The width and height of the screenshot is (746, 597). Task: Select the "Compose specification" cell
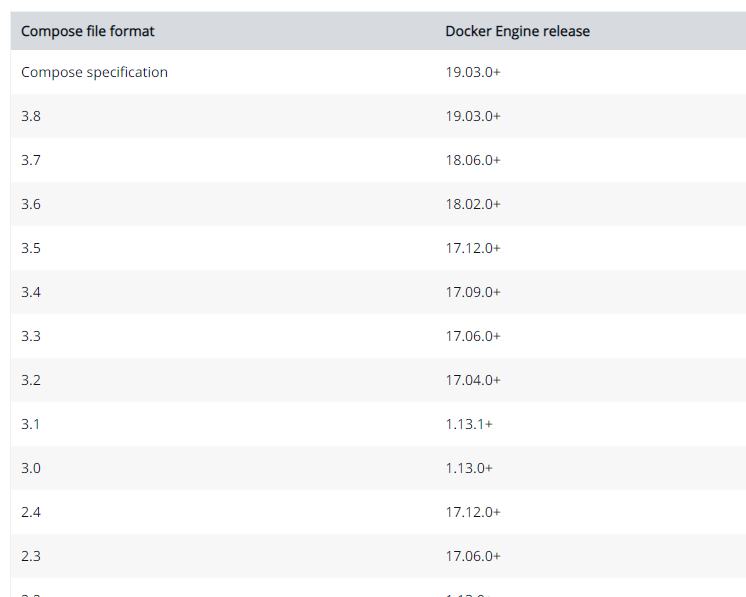94,72
